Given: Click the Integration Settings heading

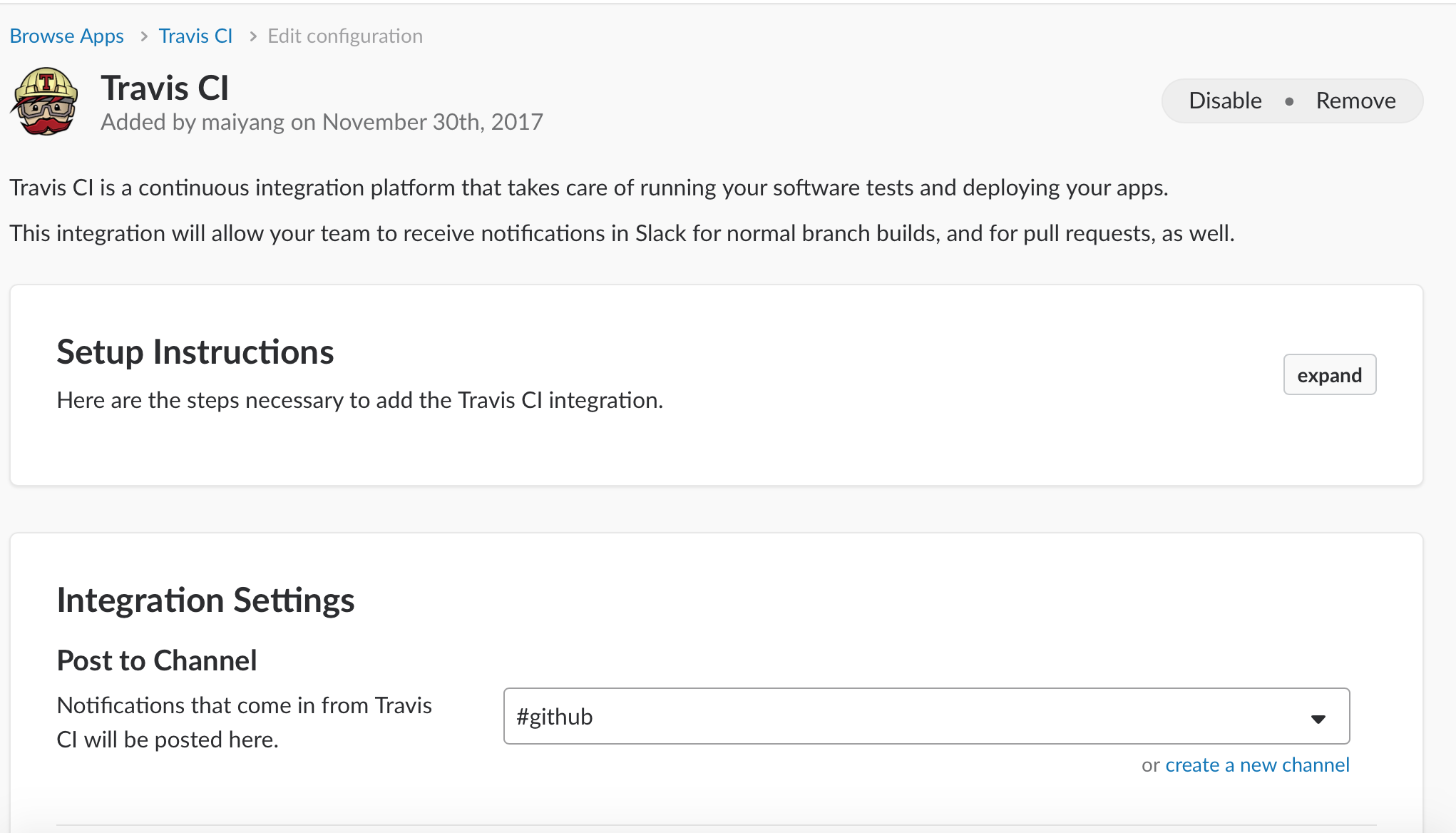Looking at the screenshot, I should coord(205,601).
